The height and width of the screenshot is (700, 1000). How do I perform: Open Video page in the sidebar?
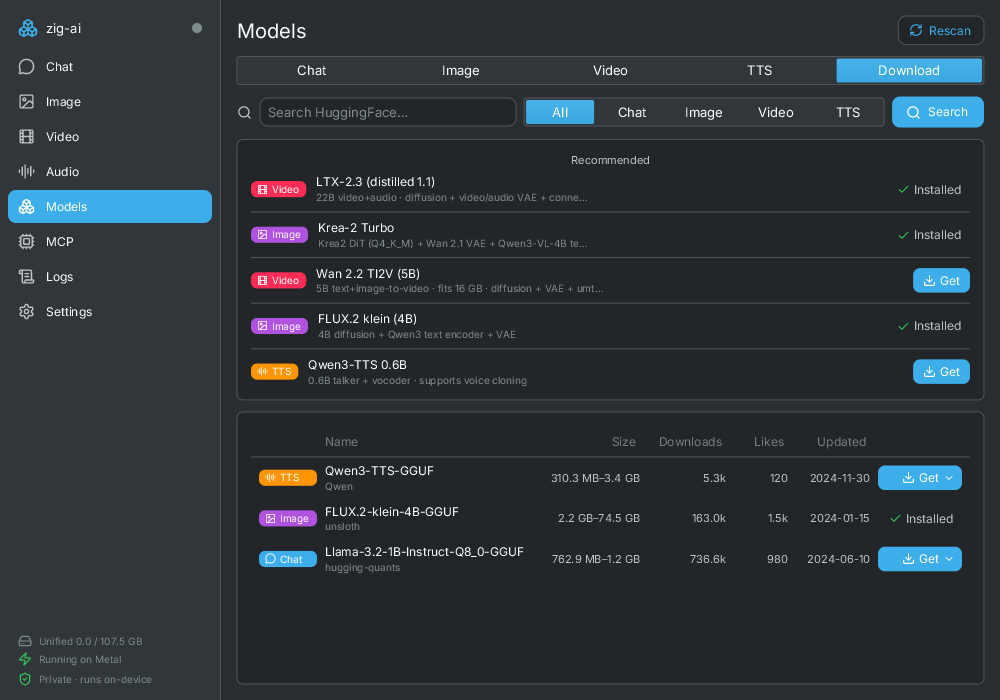[x=110, y=137]
